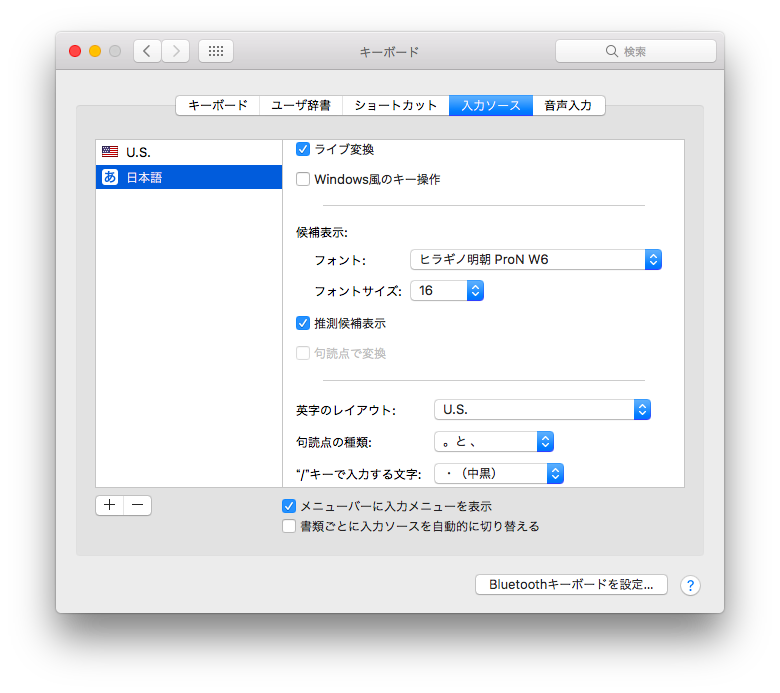The height and width of the screenshot is (693, 780).
Task: Switch to the キーボード tab
Action: [x=218, y=105]
